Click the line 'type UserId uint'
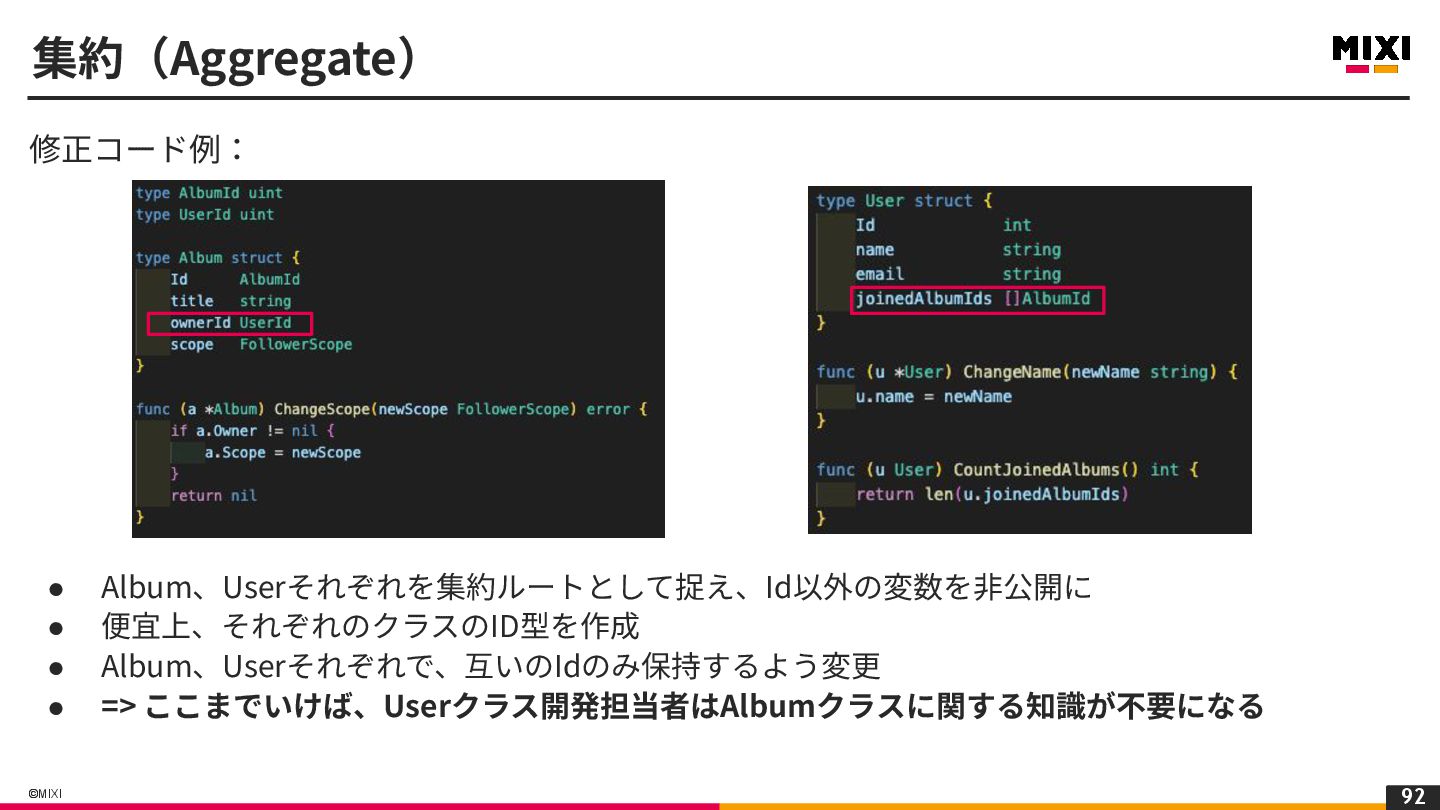1440x810 pixels. [205, 215]
